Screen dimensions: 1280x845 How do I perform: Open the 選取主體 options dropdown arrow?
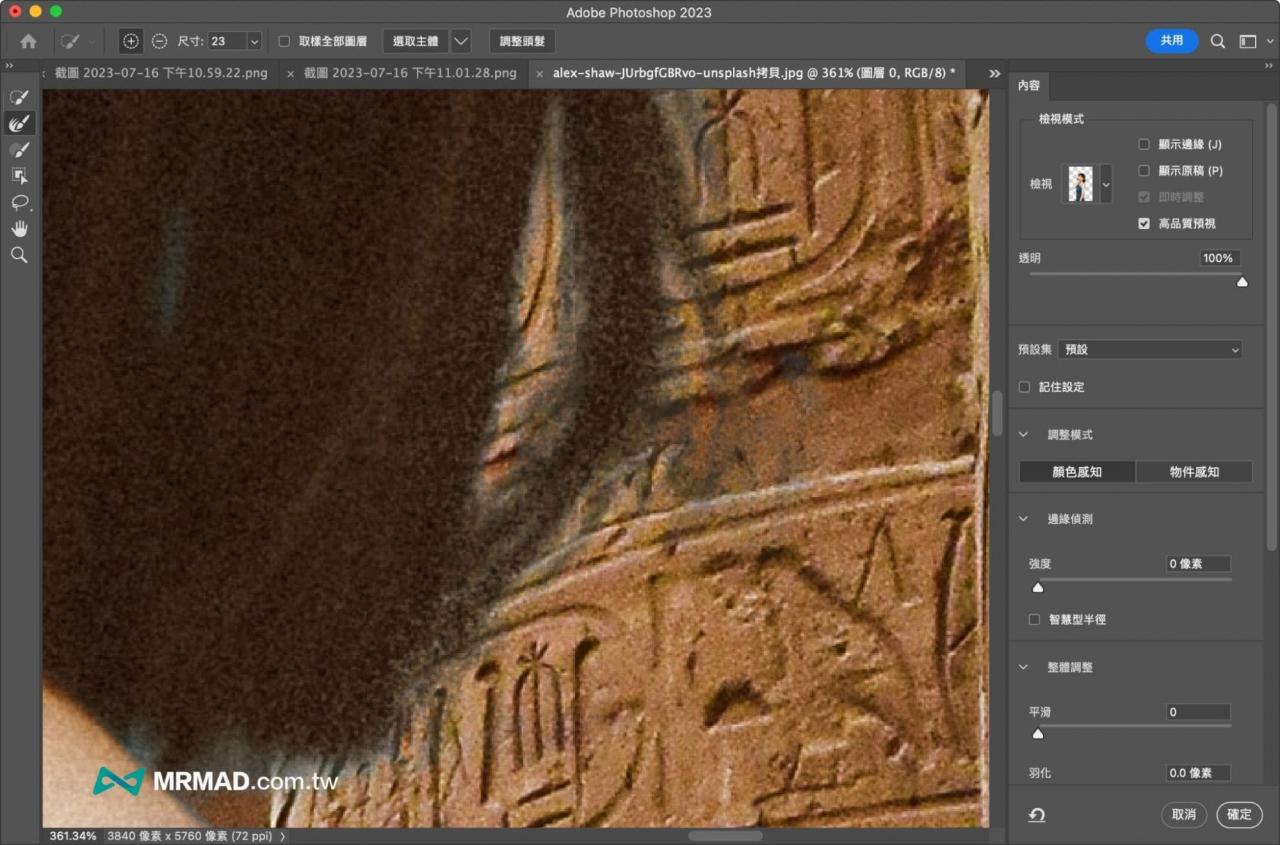tap(461, 41)
